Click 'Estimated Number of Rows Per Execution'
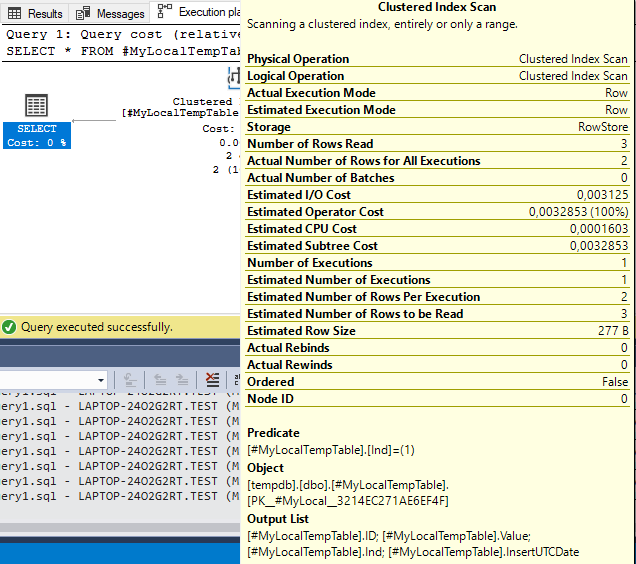636x564 pixels. click(437, 297)
